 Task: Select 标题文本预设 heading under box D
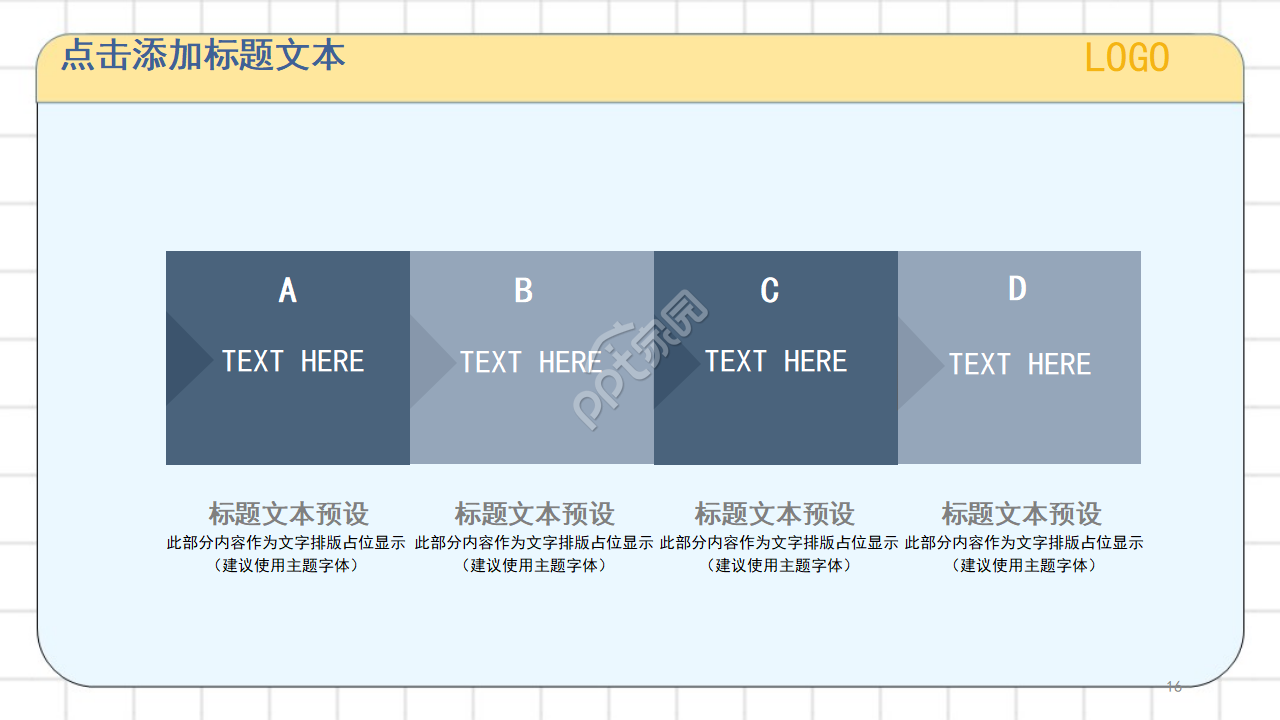[1021, 514]
